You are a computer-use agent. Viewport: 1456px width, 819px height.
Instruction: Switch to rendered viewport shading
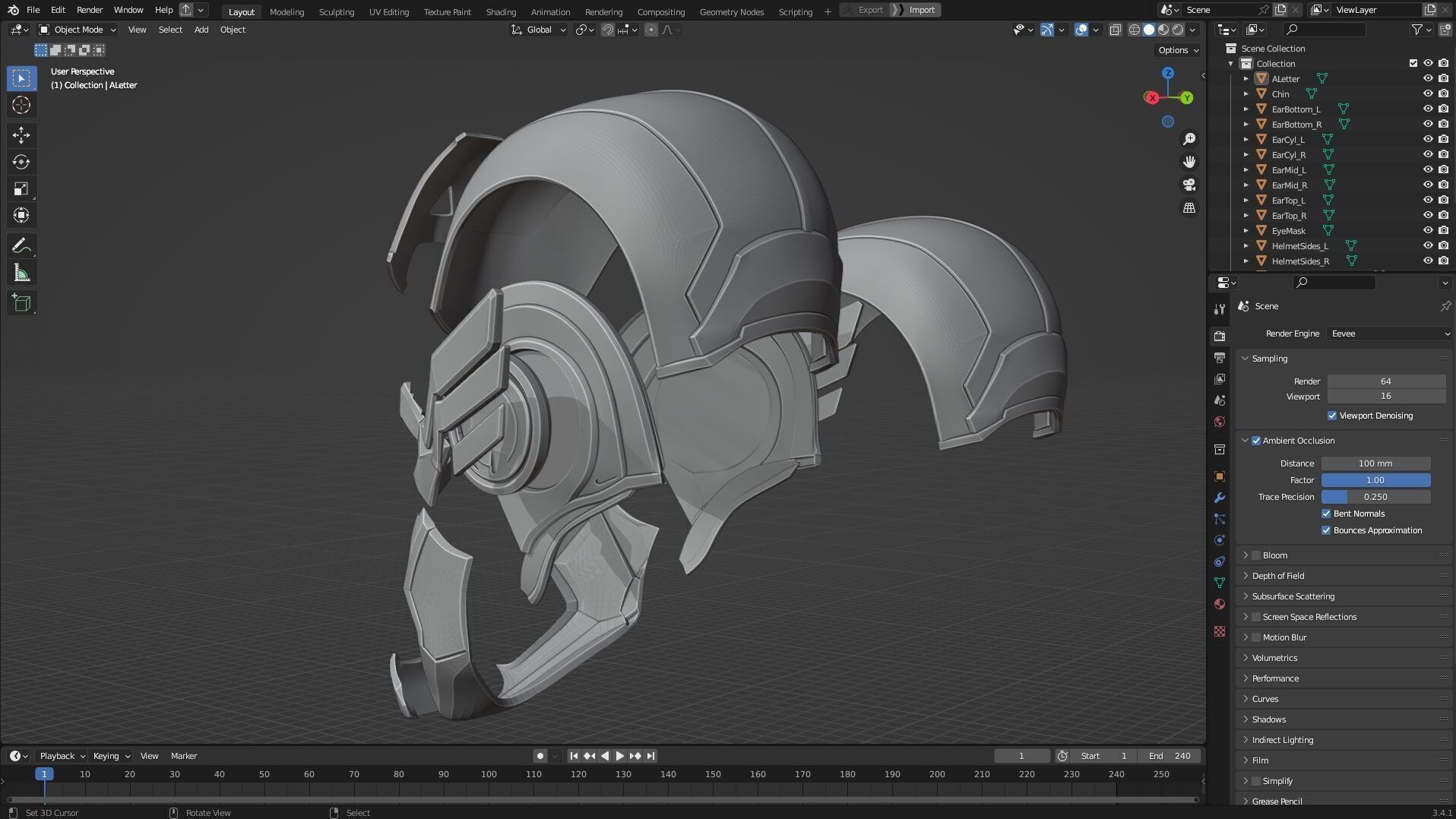click(1178, 30)
